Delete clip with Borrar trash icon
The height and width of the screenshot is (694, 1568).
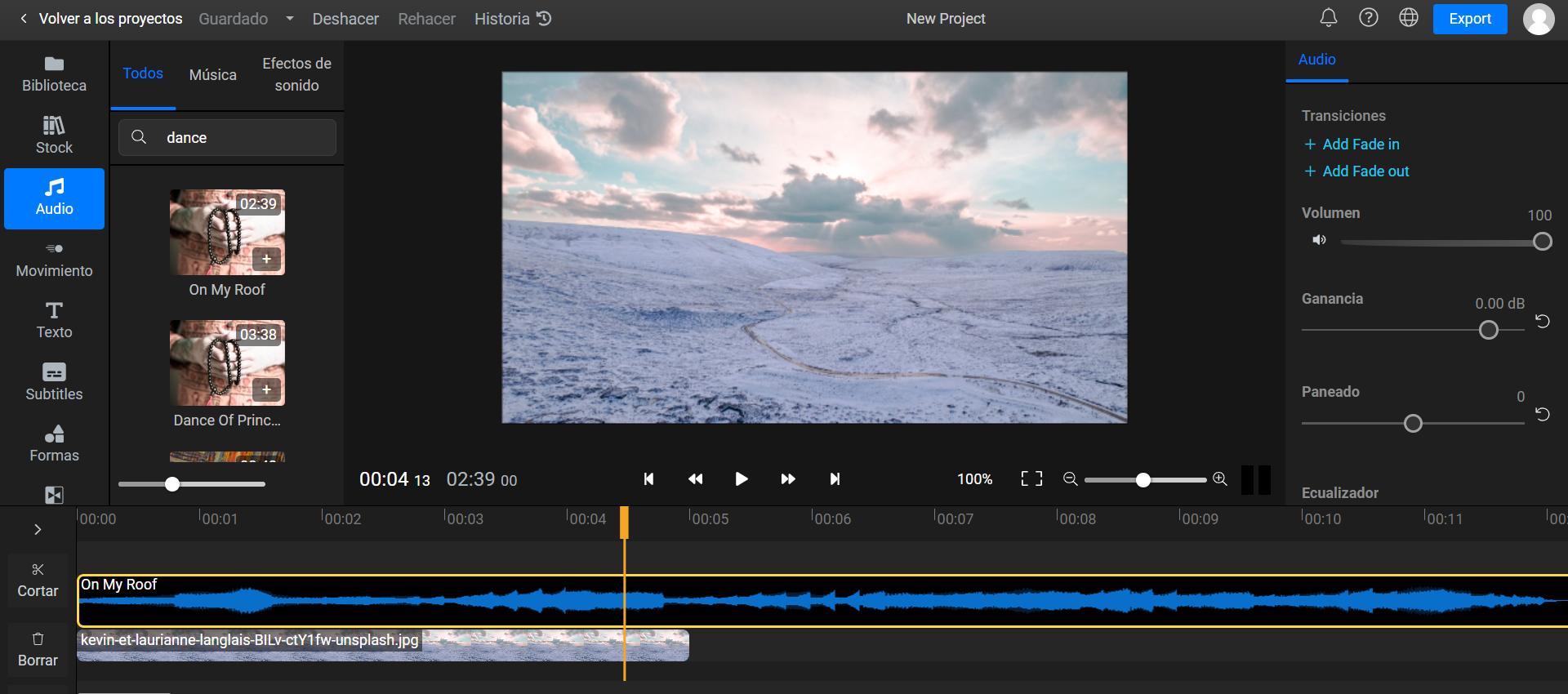(38, 649)
